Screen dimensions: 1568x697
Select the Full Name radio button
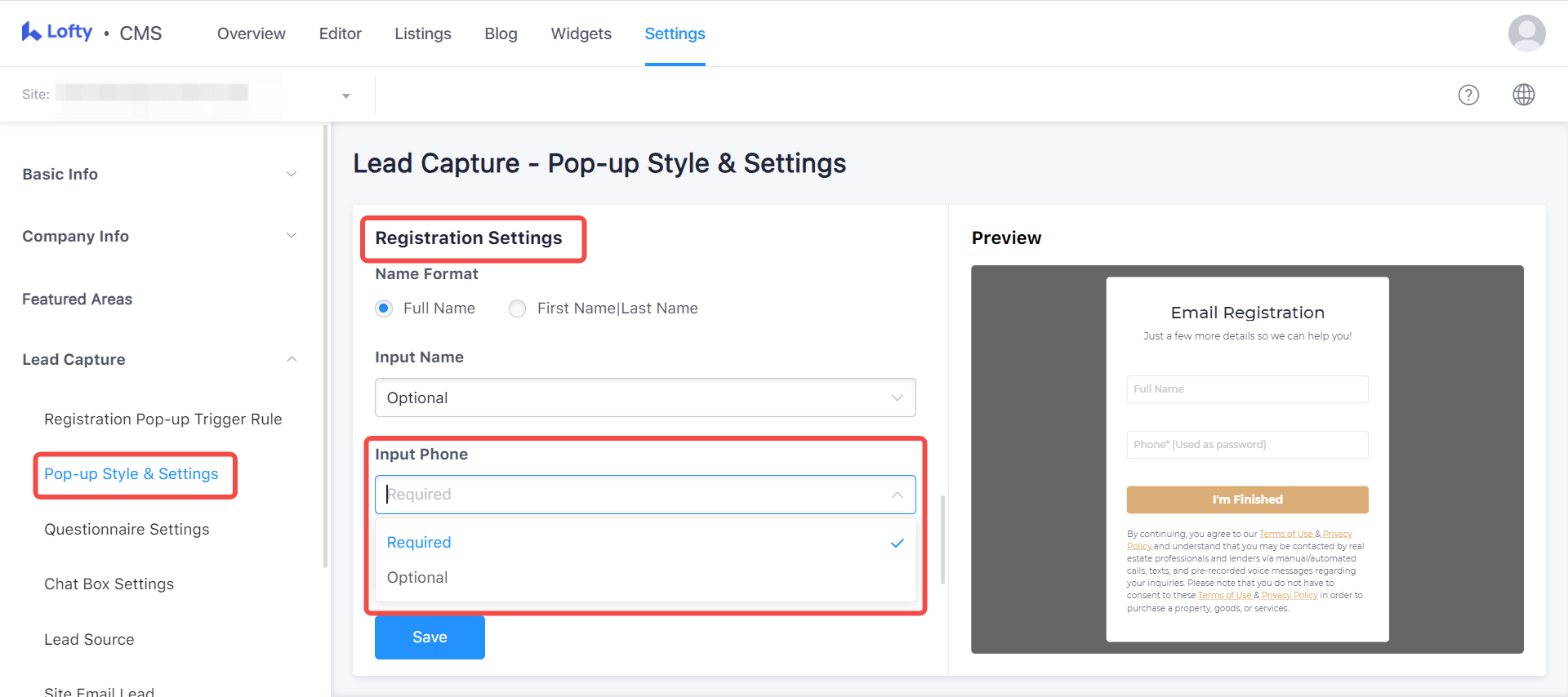[384, 309]
